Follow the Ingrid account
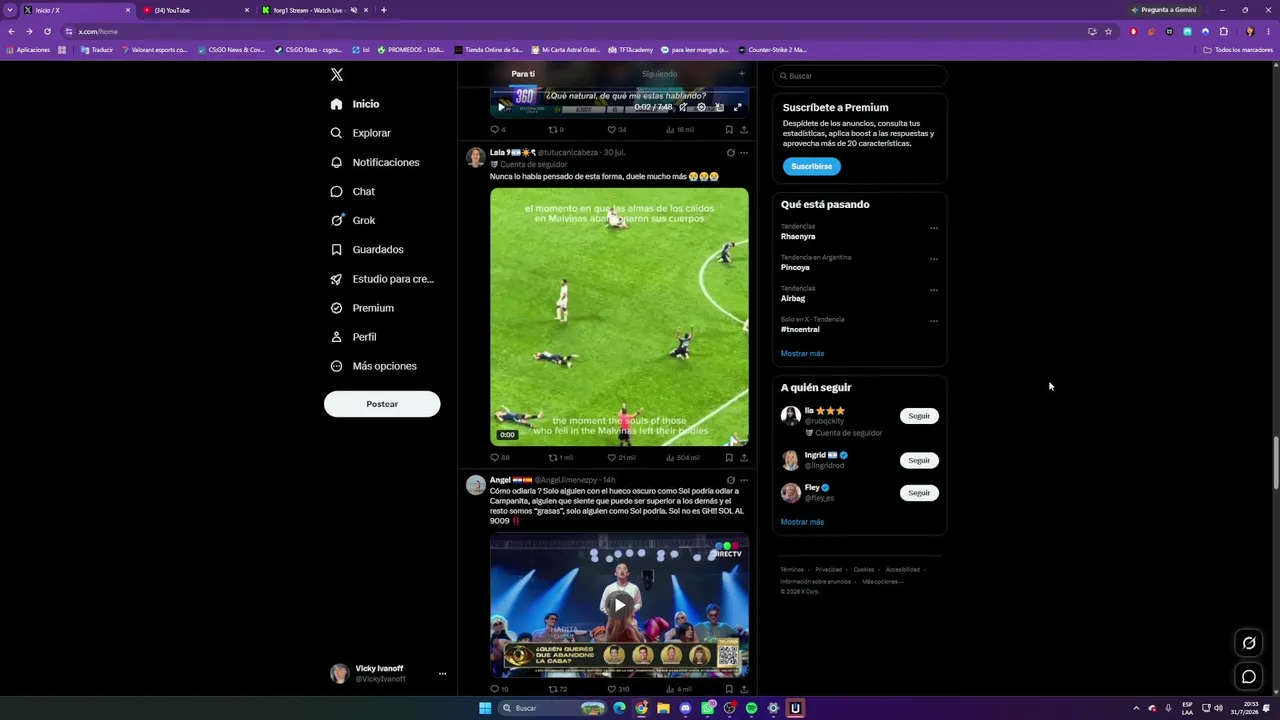1280x720 pixels. (x=919, y=460)
